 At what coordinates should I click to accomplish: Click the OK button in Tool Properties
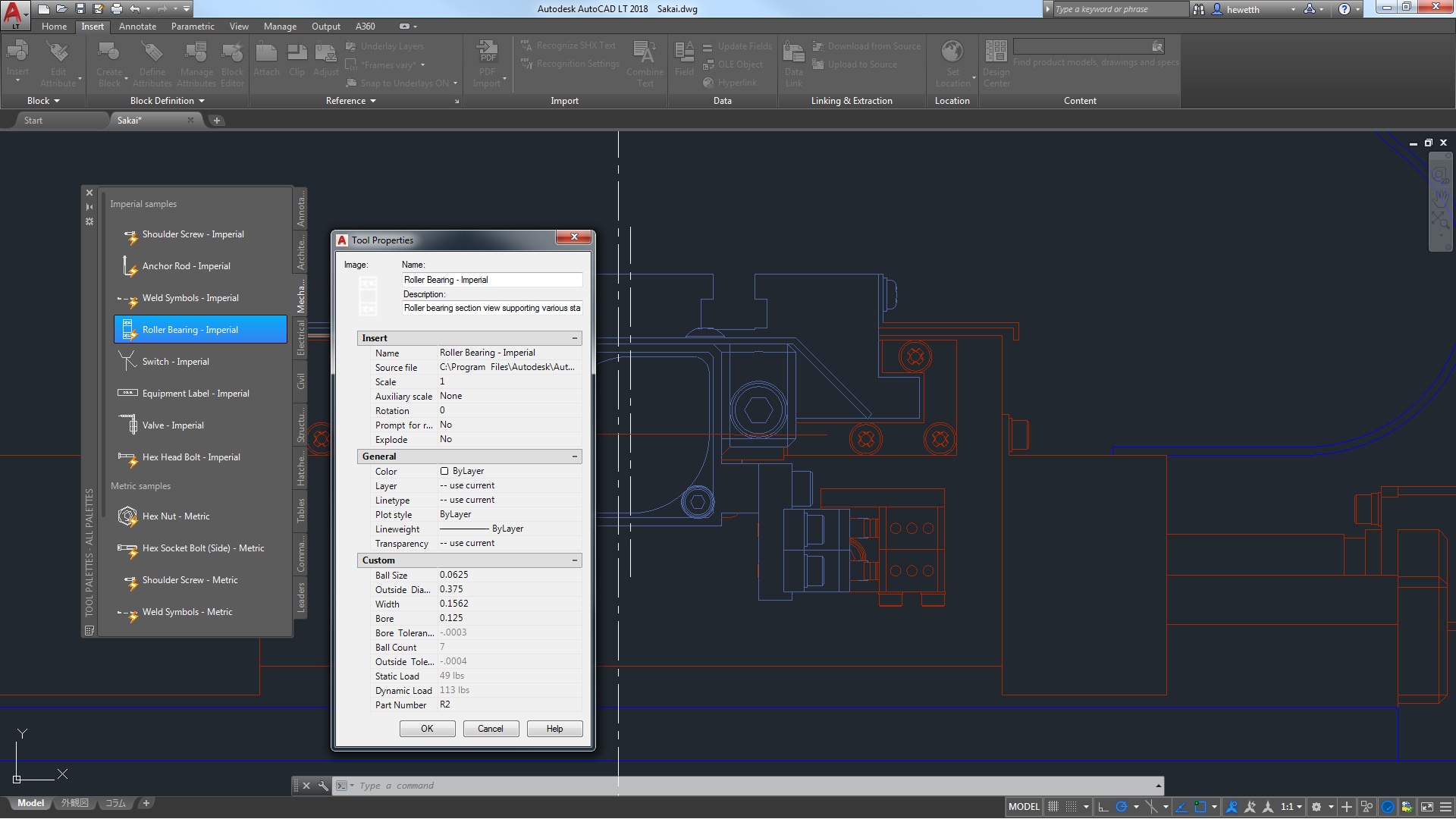pos(426,729)
